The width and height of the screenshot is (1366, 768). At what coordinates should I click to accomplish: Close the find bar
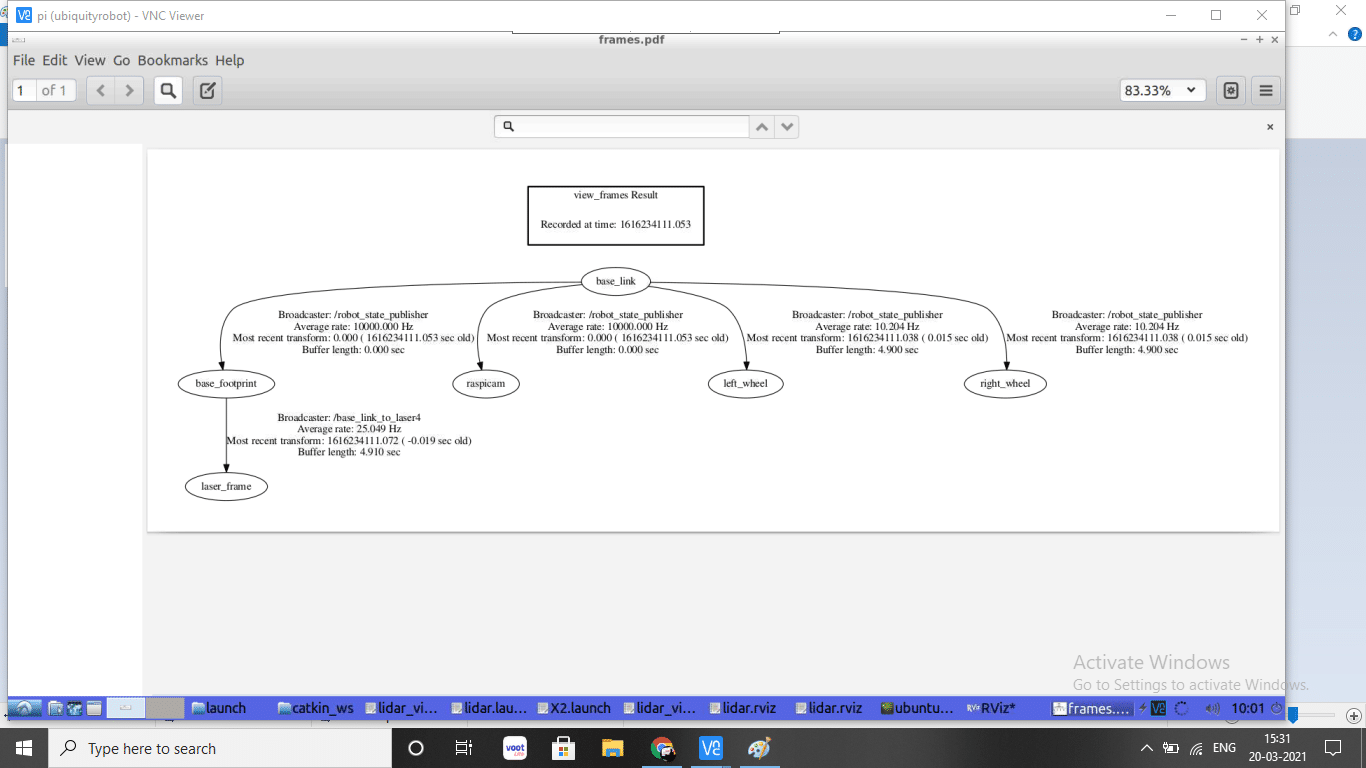point(1270,127)
